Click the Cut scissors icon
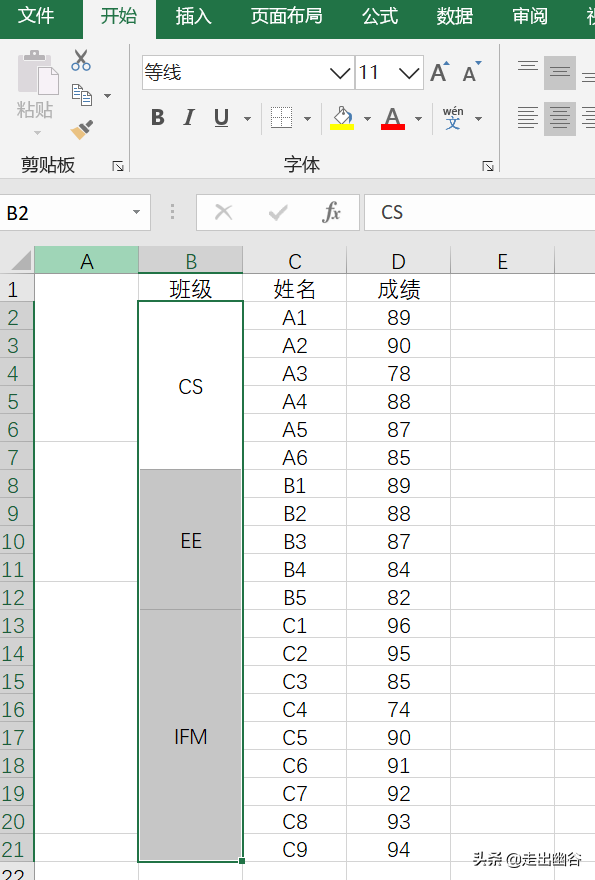 click(81, 60)
